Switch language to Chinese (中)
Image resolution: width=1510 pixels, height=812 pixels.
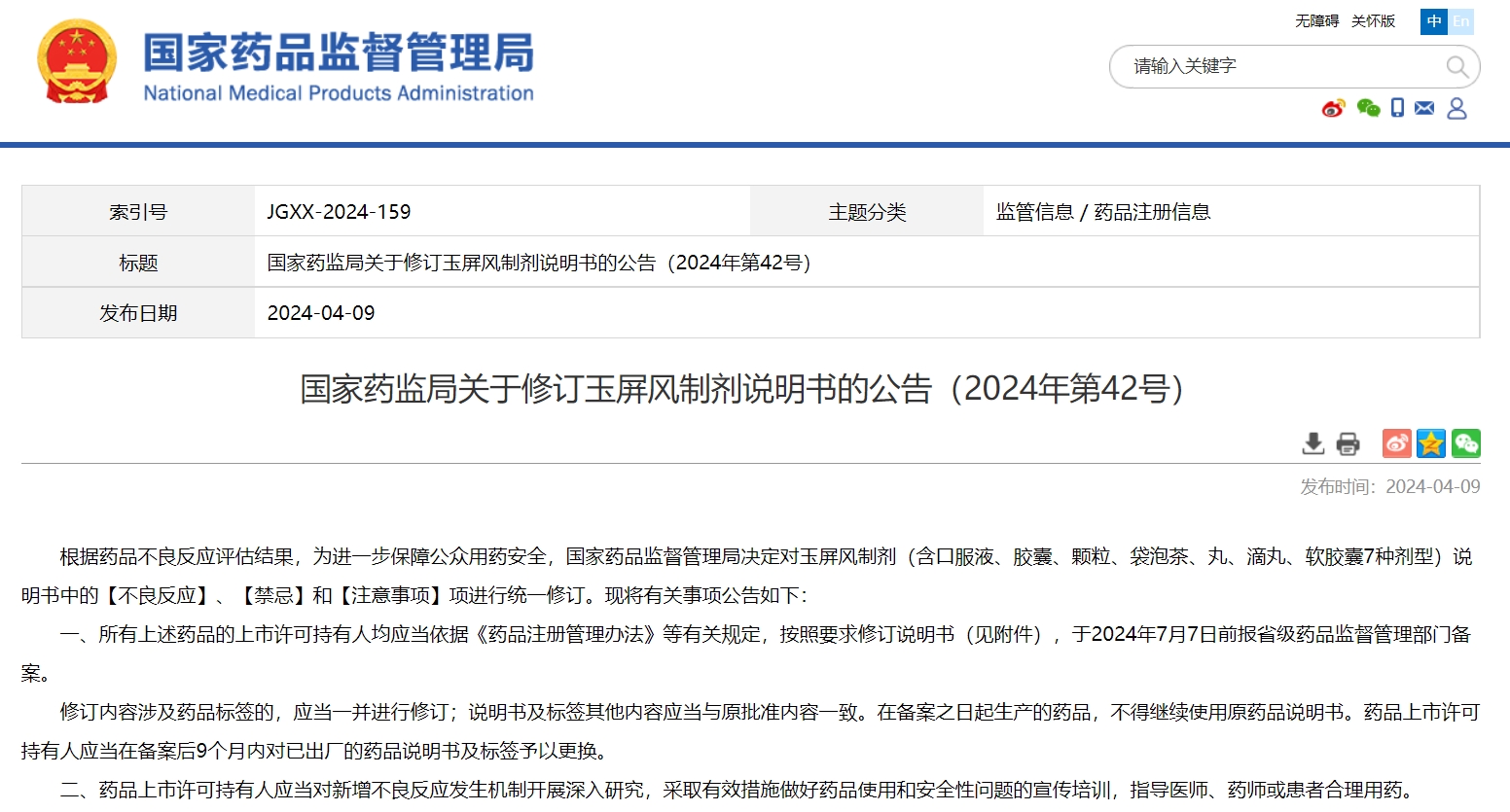pos(1433,21)
